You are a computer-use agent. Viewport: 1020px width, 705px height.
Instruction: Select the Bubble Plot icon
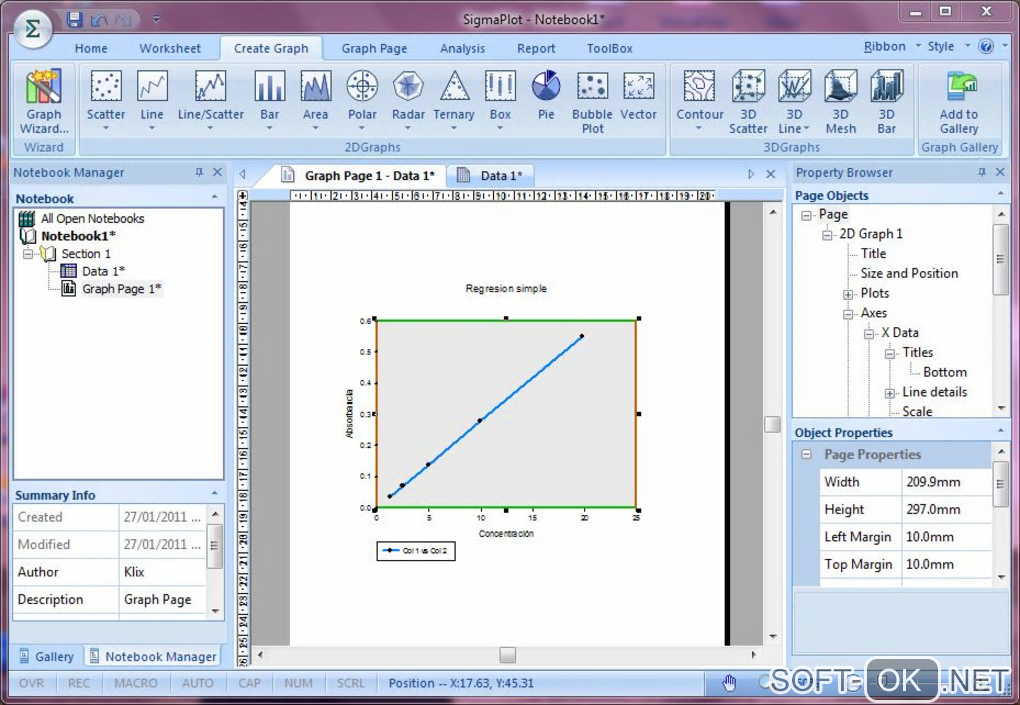(592, 101)
